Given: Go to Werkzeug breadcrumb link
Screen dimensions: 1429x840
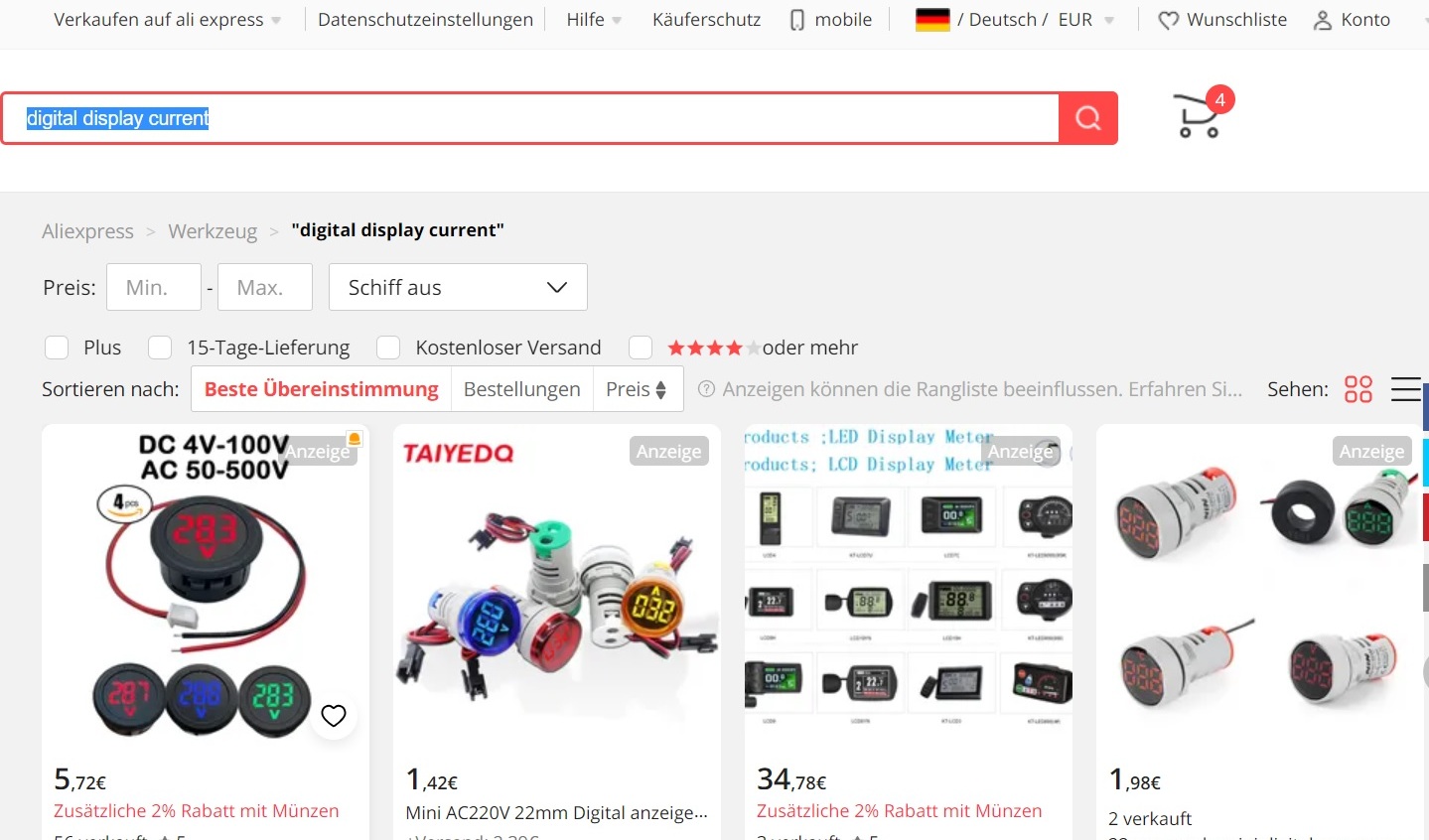Looking at the screenshot, I should (213, 231).
